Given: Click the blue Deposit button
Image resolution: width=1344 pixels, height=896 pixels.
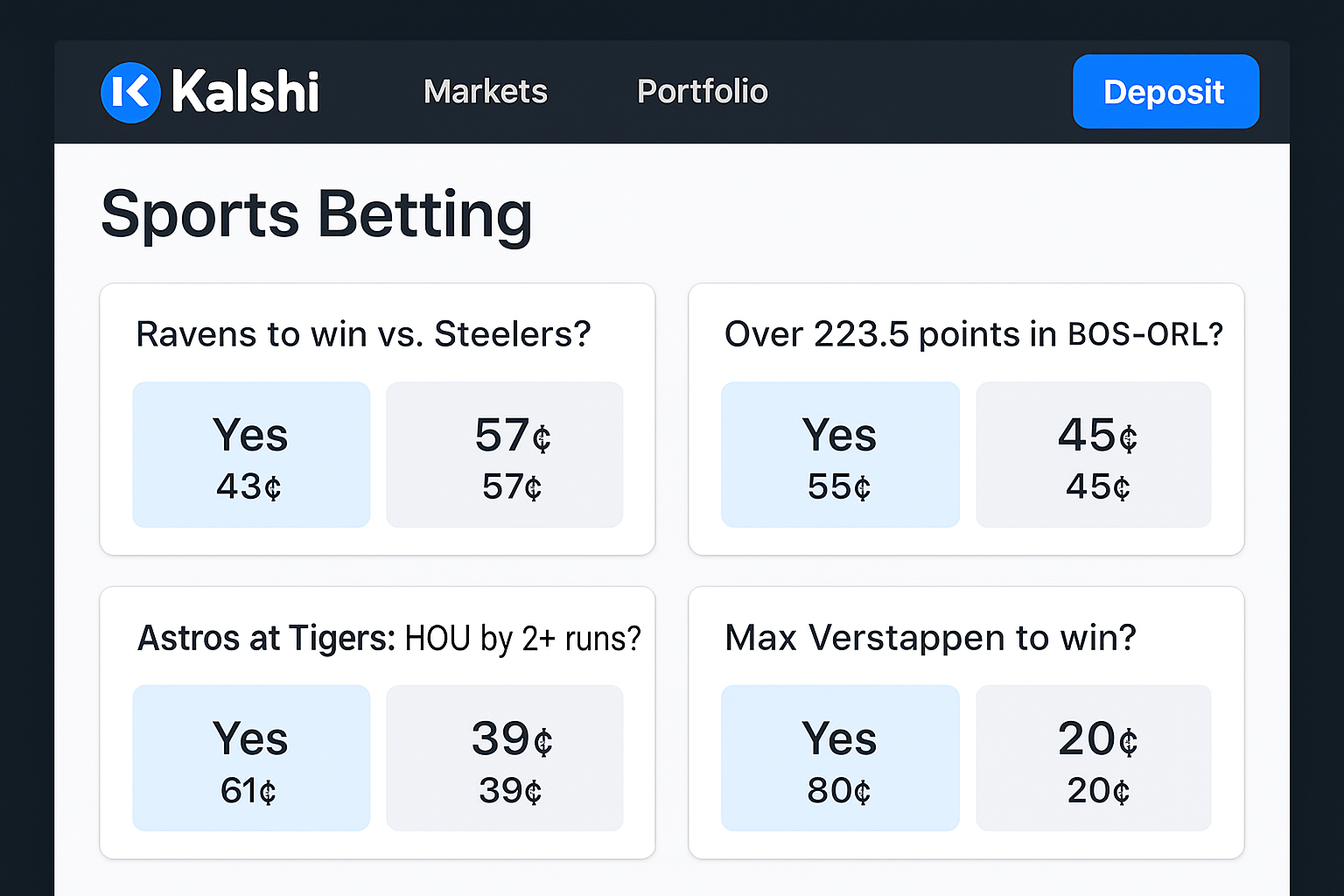Looking at the screenshot, I should coord(1165,91).
